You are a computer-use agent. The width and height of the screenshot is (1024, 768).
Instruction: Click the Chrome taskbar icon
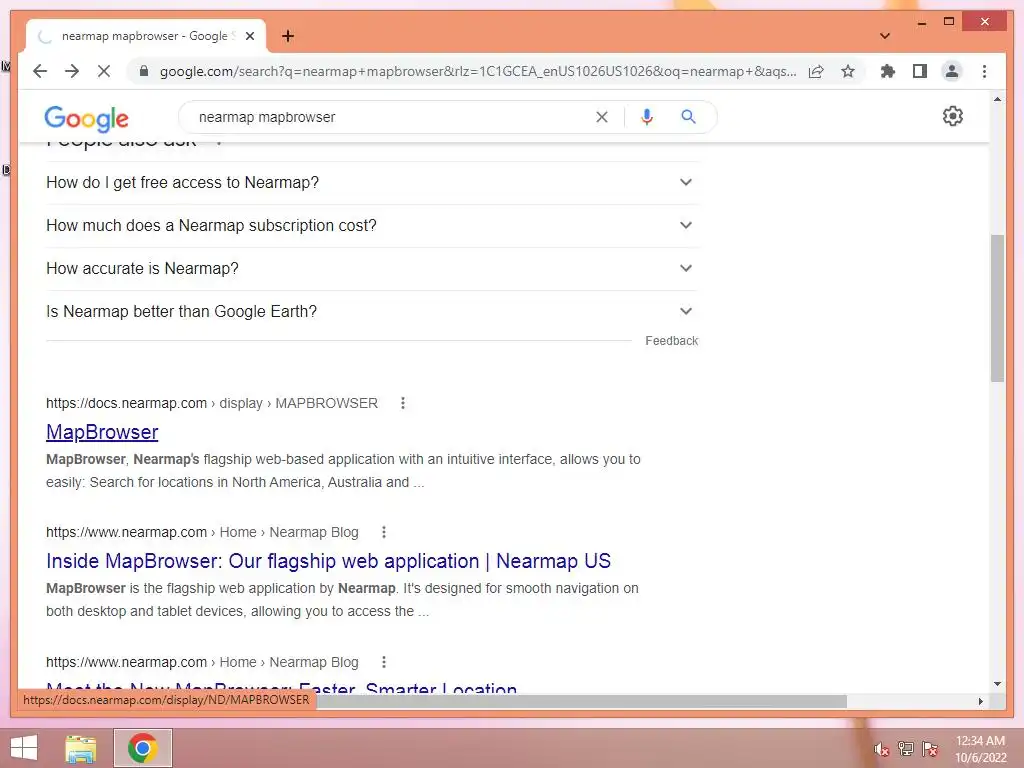143,748
